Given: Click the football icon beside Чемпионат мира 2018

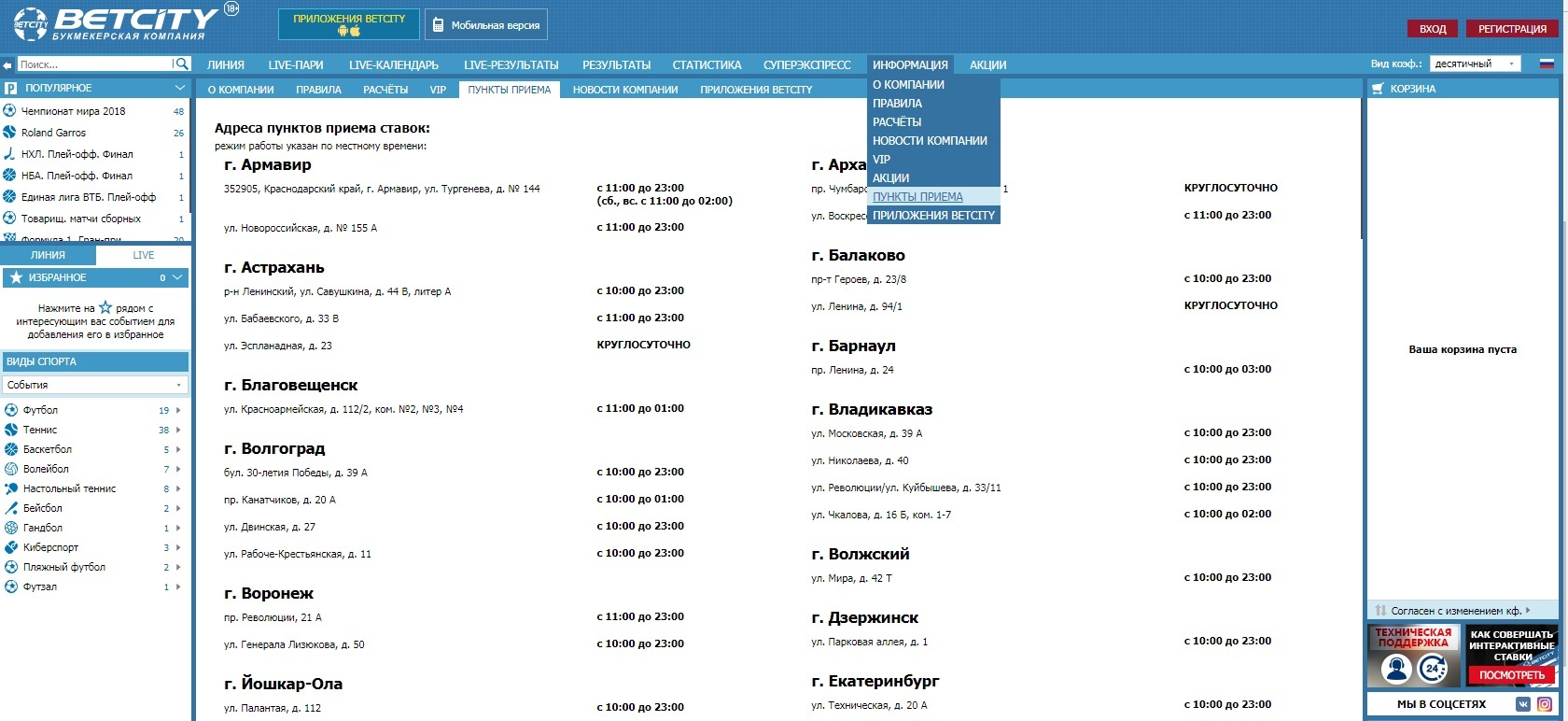Looking at the screenshot, I should (10, 110).
